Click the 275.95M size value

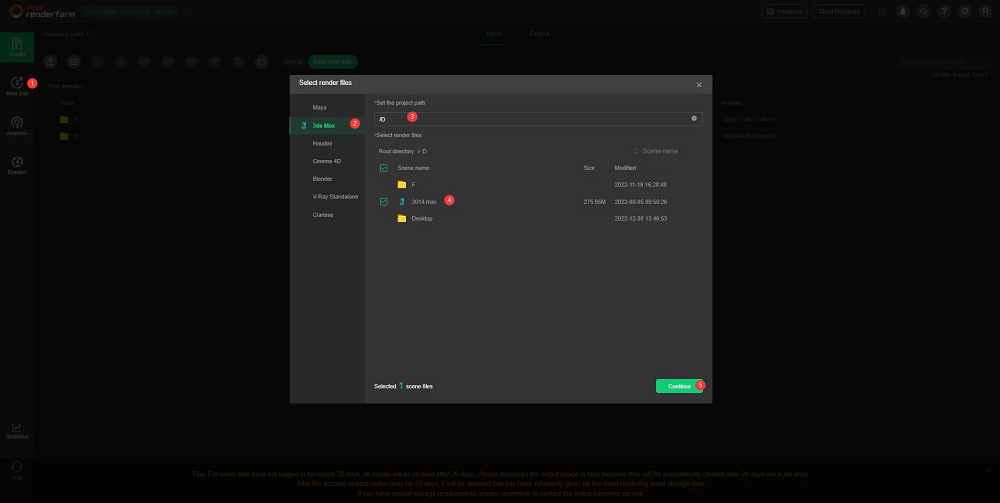pyautogui.click(x=594, y=201)
